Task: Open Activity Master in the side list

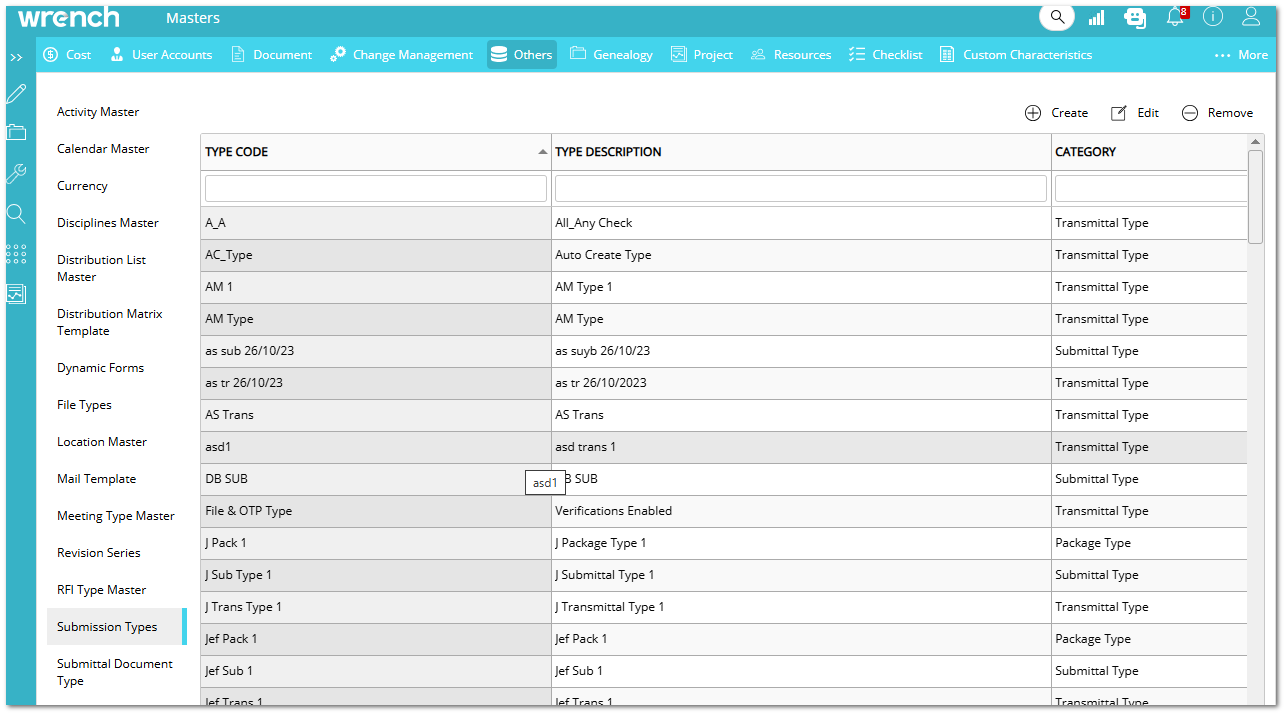Action: [98, 112]
